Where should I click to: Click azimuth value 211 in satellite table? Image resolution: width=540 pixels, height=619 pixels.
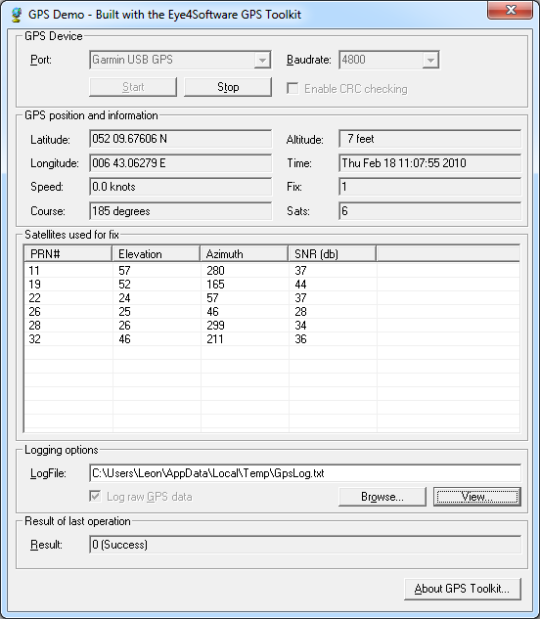[x=215, y=339]
